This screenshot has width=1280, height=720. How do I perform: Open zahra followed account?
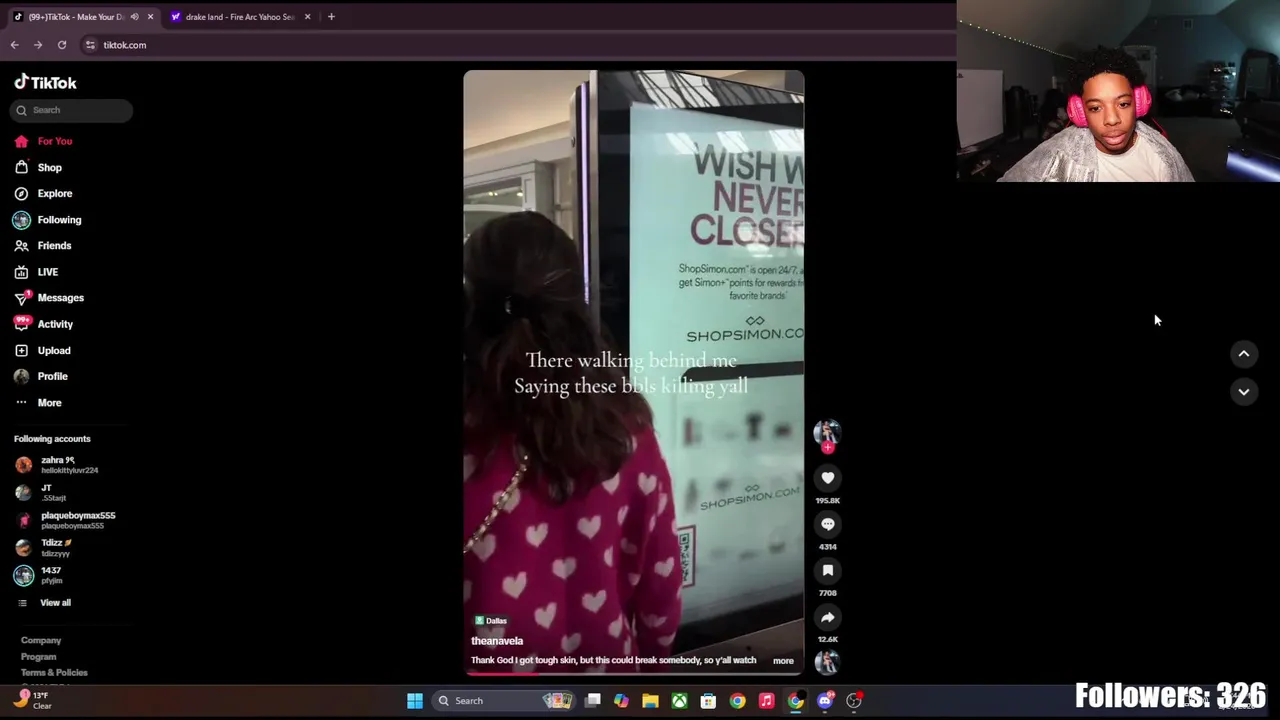[56, 465]
